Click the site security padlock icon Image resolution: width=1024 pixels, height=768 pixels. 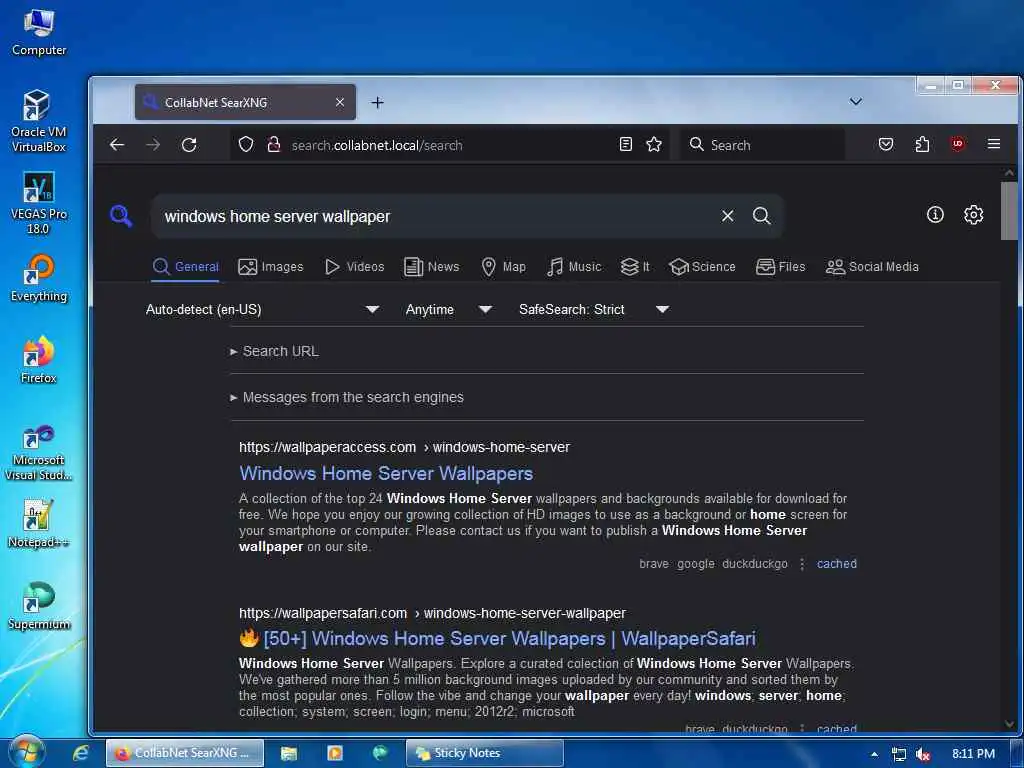[274, 144]
